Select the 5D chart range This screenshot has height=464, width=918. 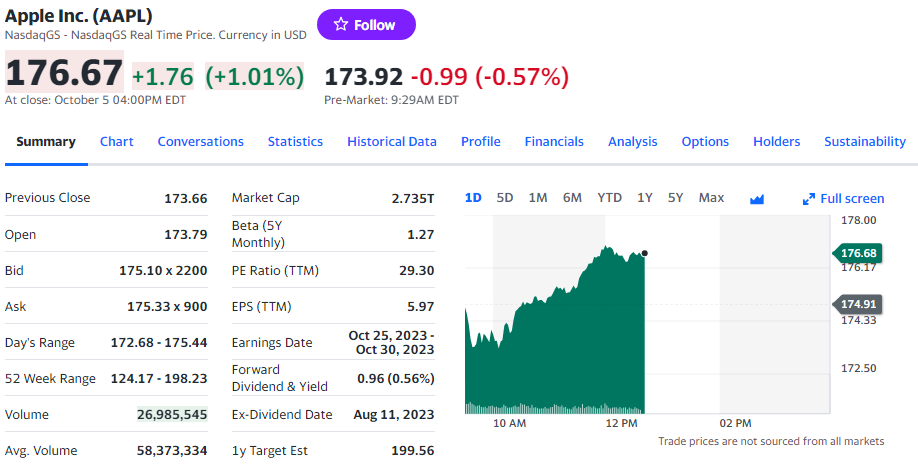pyautogui.click(x=505, y=198)
